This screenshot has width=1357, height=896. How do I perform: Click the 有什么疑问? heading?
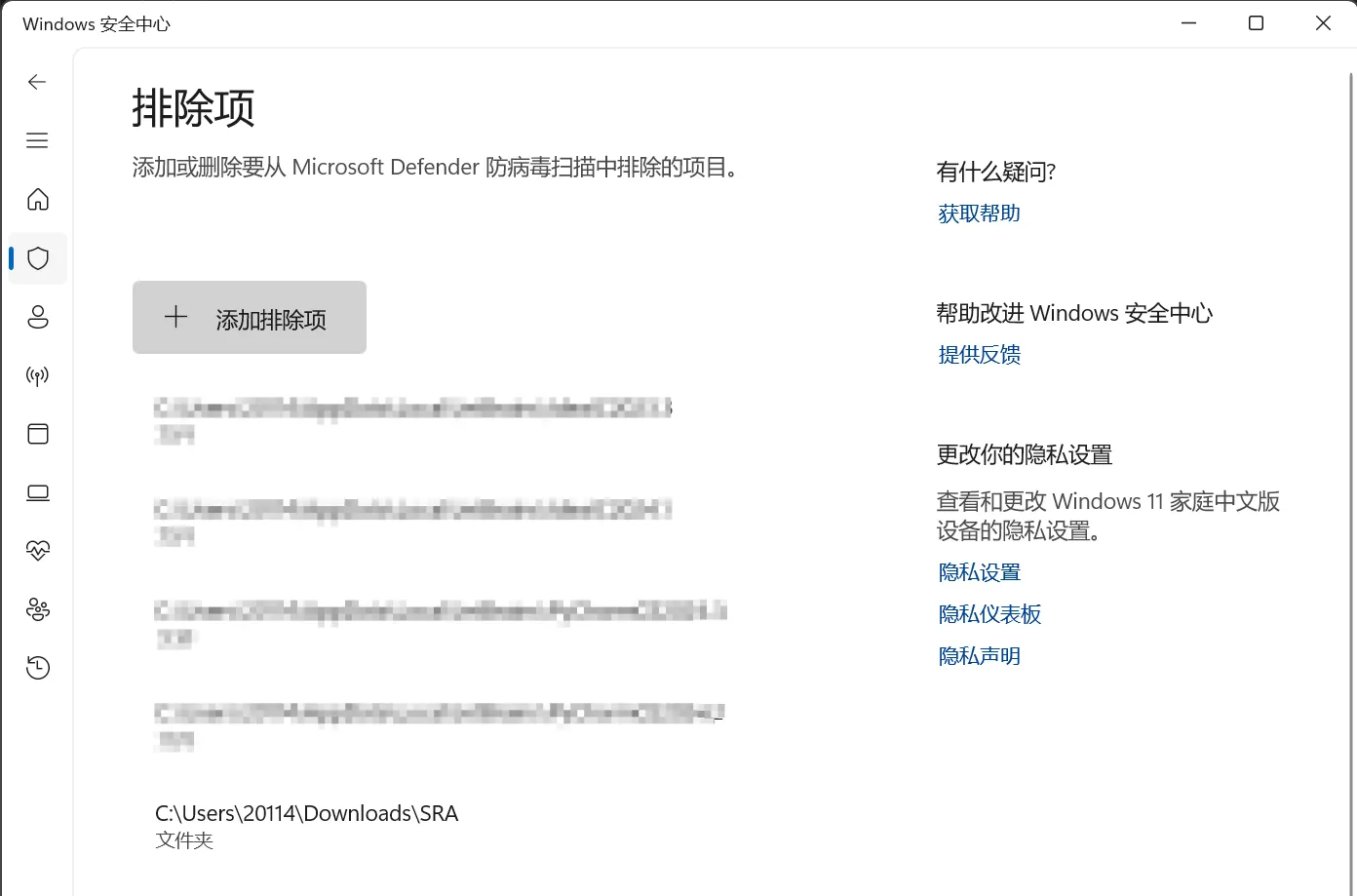(x=995, y=173)
